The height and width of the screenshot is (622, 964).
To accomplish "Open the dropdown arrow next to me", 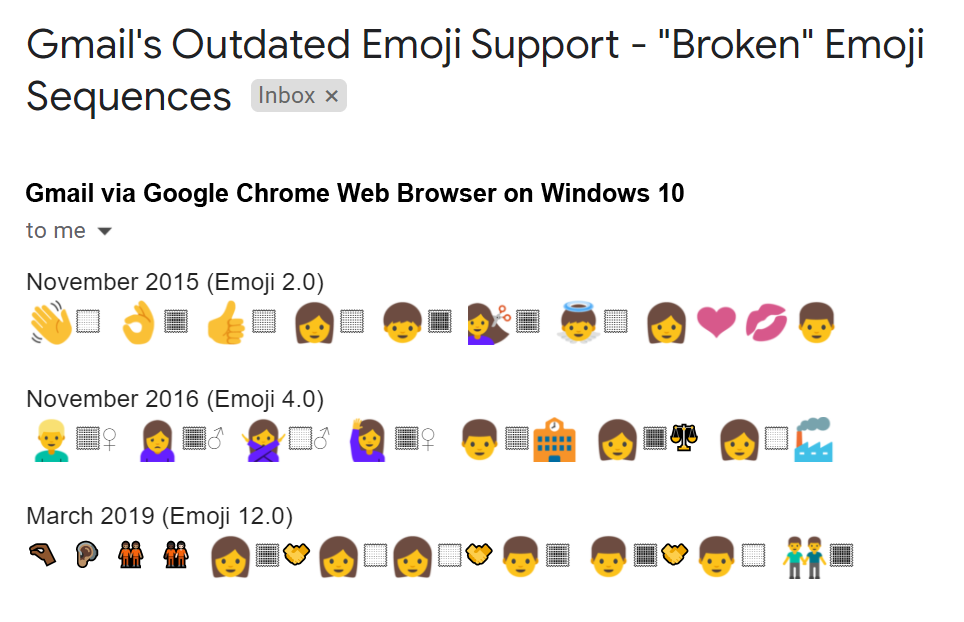I will [x=104, y=230].
